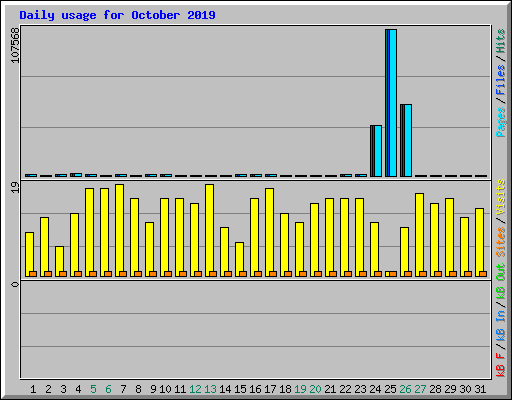The height and width of the screenshot is (400, 512).
Task: Click the day 21 x-axis label
Action: coord(330,389)
